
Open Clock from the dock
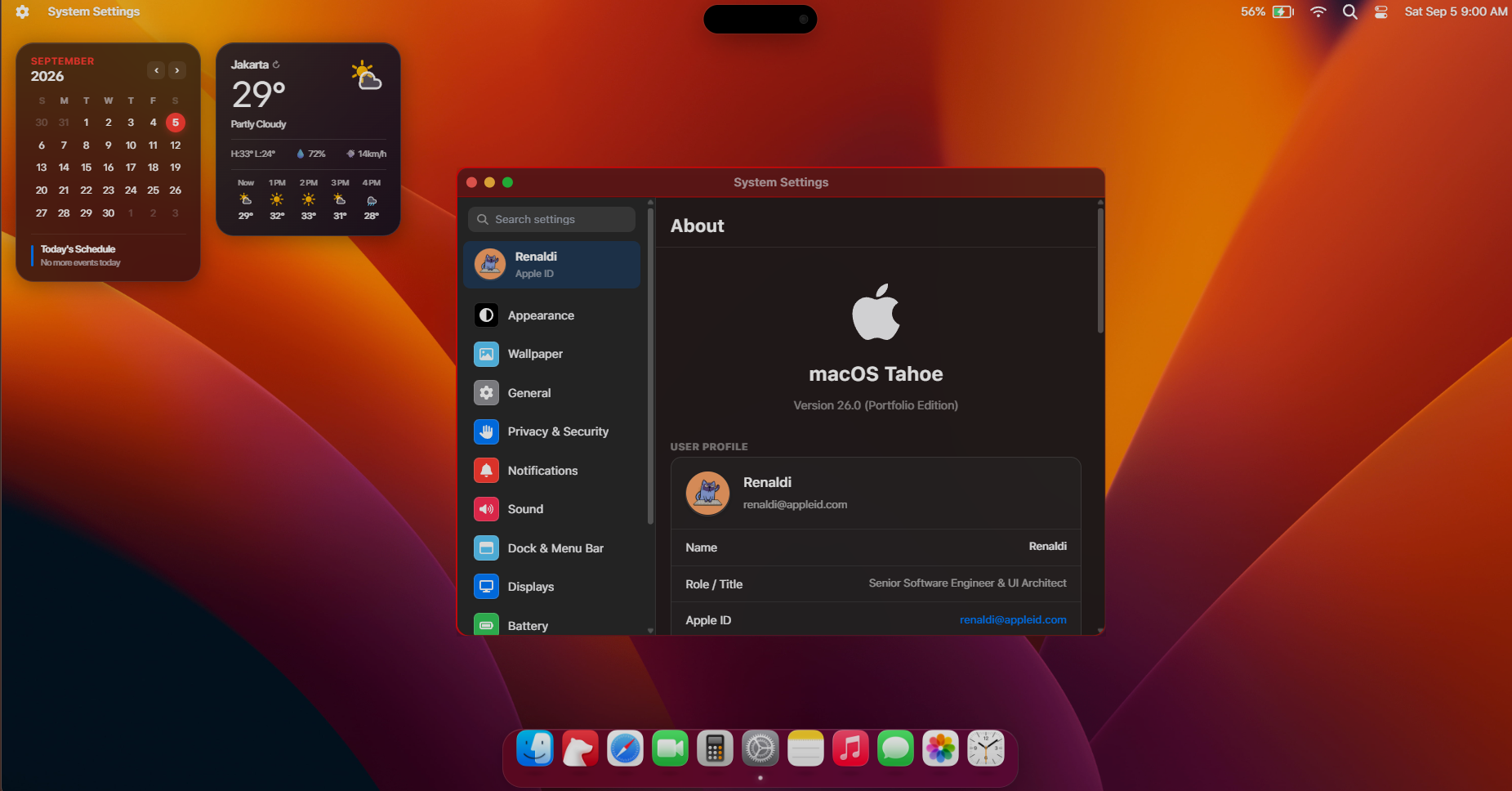click(986, 748)
